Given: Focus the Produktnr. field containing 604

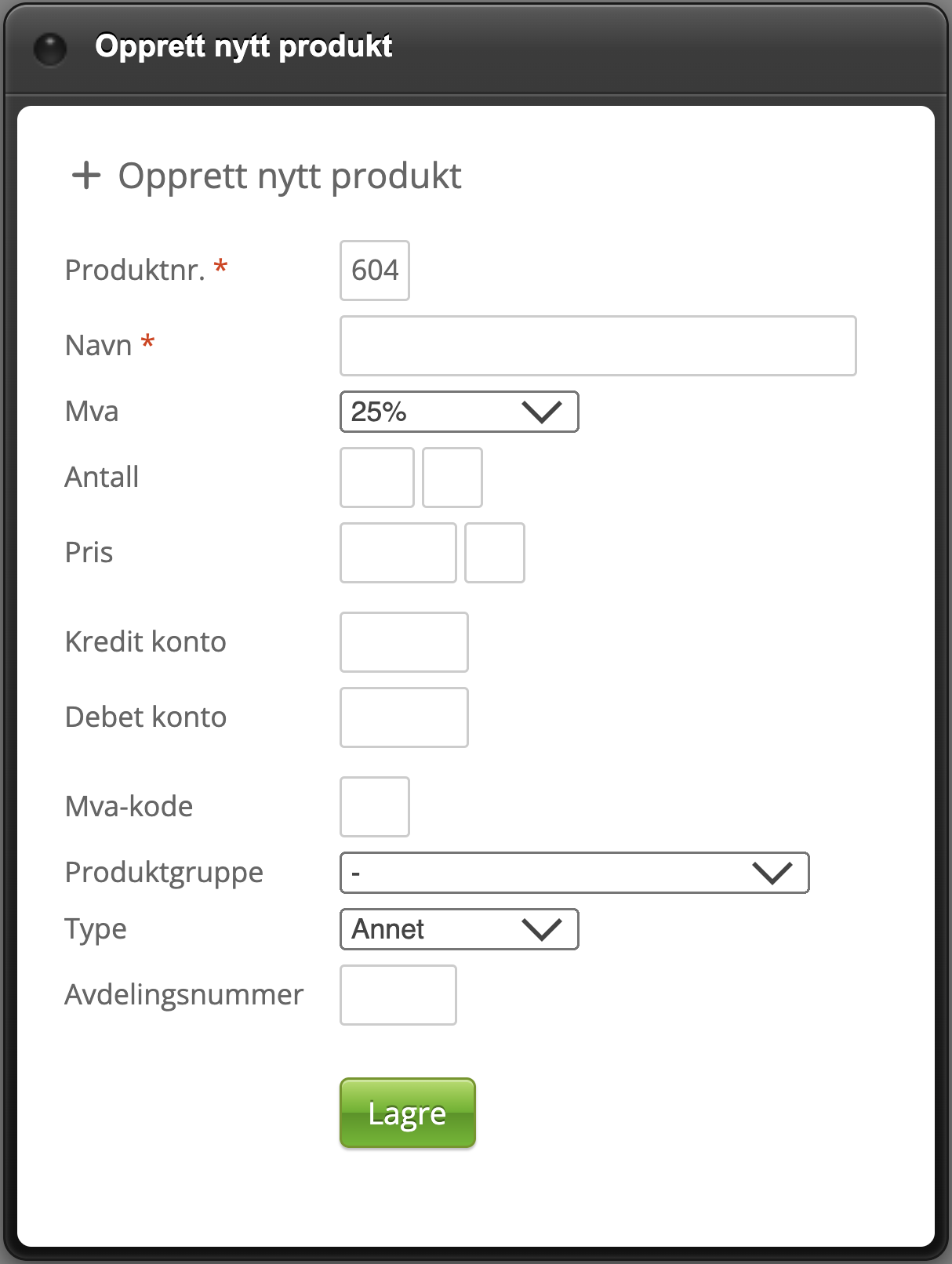Looking at the screenshot, I should [375, 271].
